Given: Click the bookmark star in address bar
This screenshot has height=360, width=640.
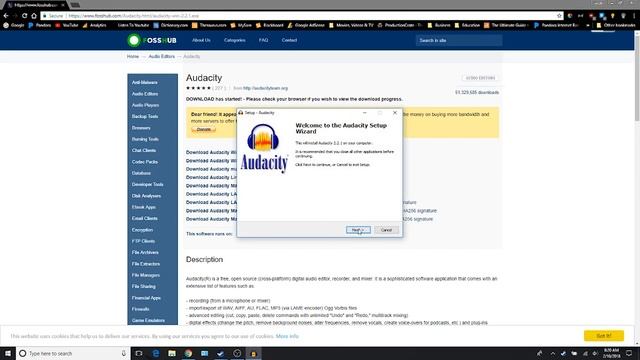Looking at the screenshot, I should (x=559, y=16).
